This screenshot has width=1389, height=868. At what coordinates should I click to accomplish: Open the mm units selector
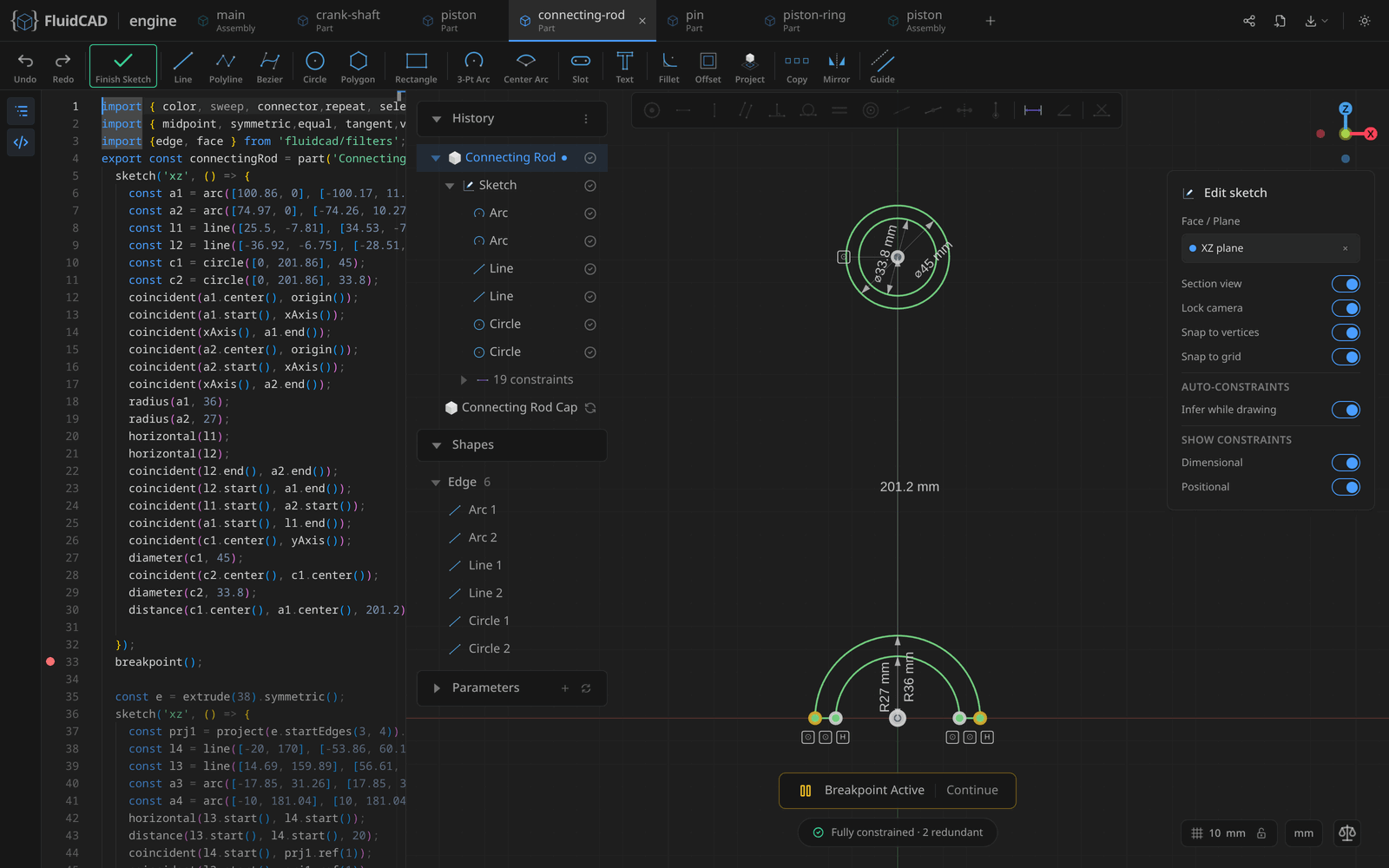point(1304,833)
